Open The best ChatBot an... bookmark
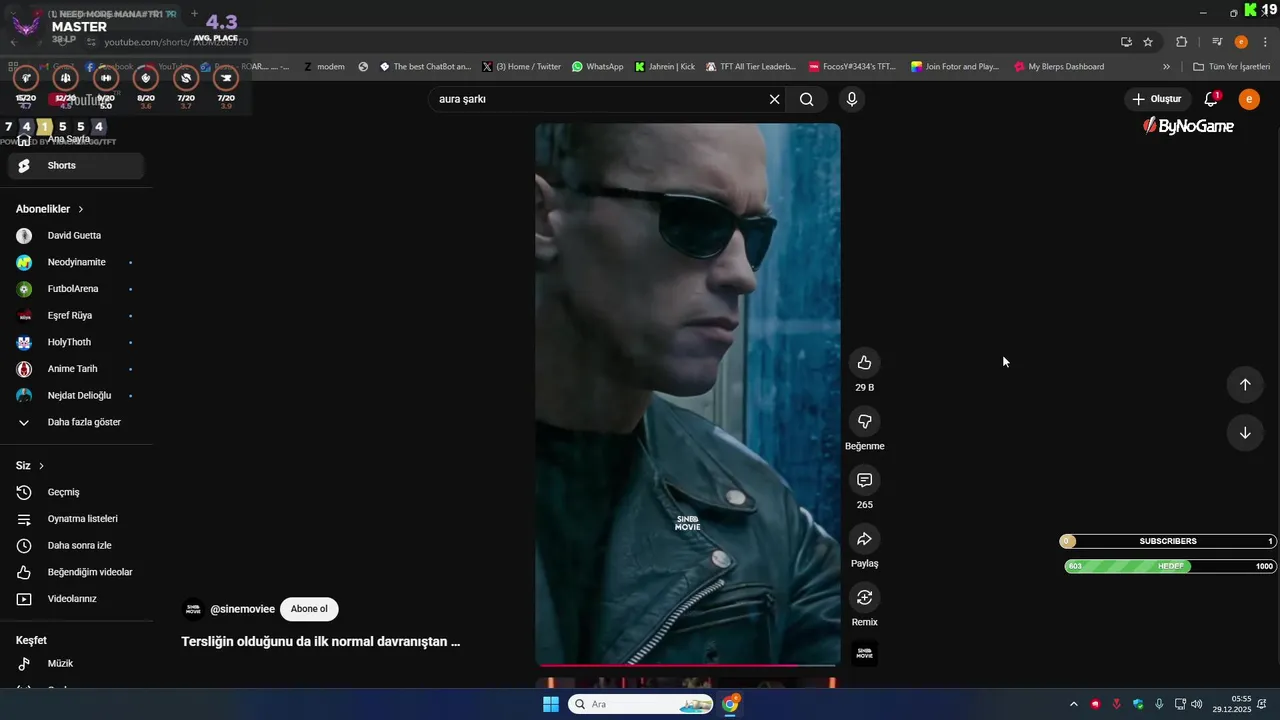Screen dimensions: 1280x720 coord(424,67)
